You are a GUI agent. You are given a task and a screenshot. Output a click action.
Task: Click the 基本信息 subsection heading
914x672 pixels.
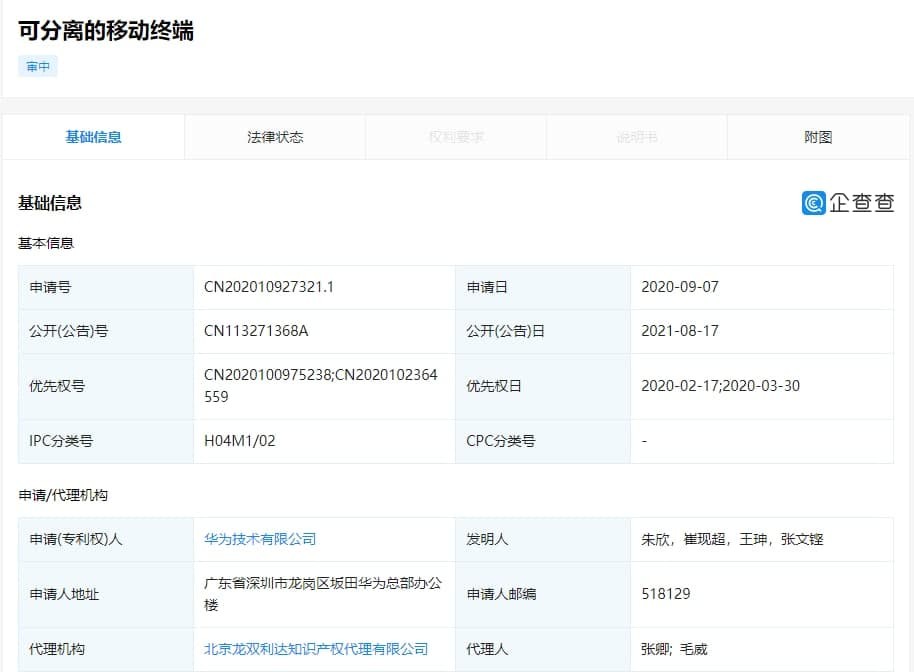[x=46, y=243]
